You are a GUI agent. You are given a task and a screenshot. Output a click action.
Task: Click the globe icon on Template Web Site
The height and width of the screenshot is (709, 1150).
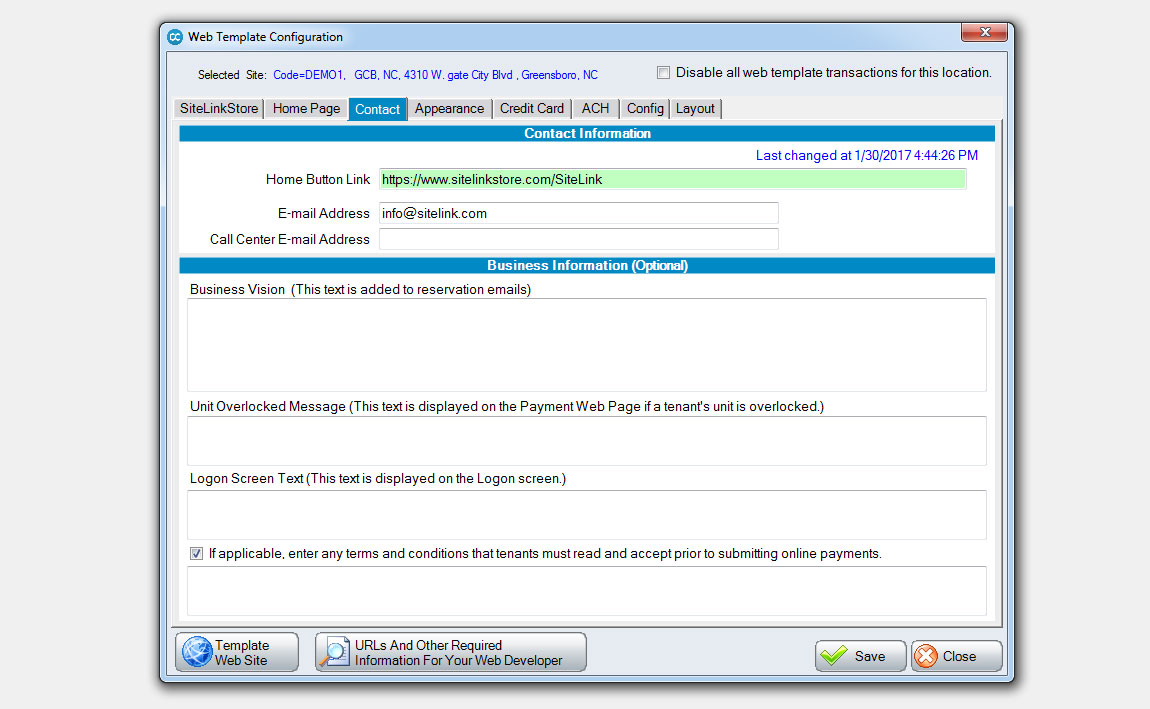194,651
